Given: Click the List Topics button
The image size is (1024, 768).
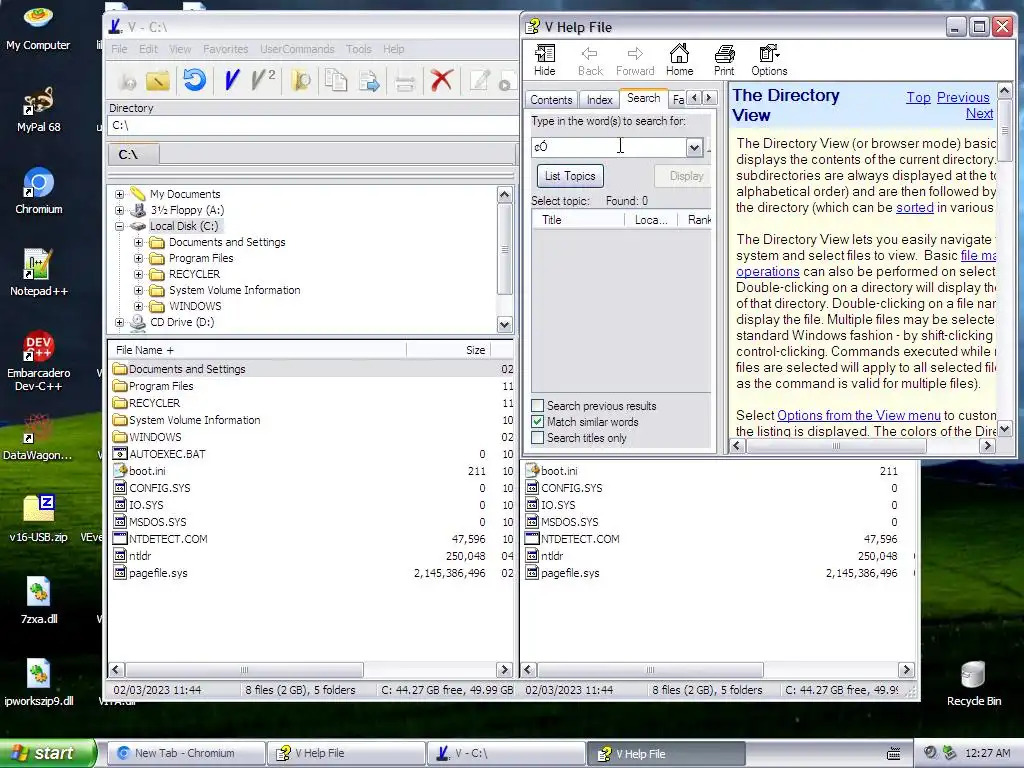Looking at the screenshot, I should [570, 176].
